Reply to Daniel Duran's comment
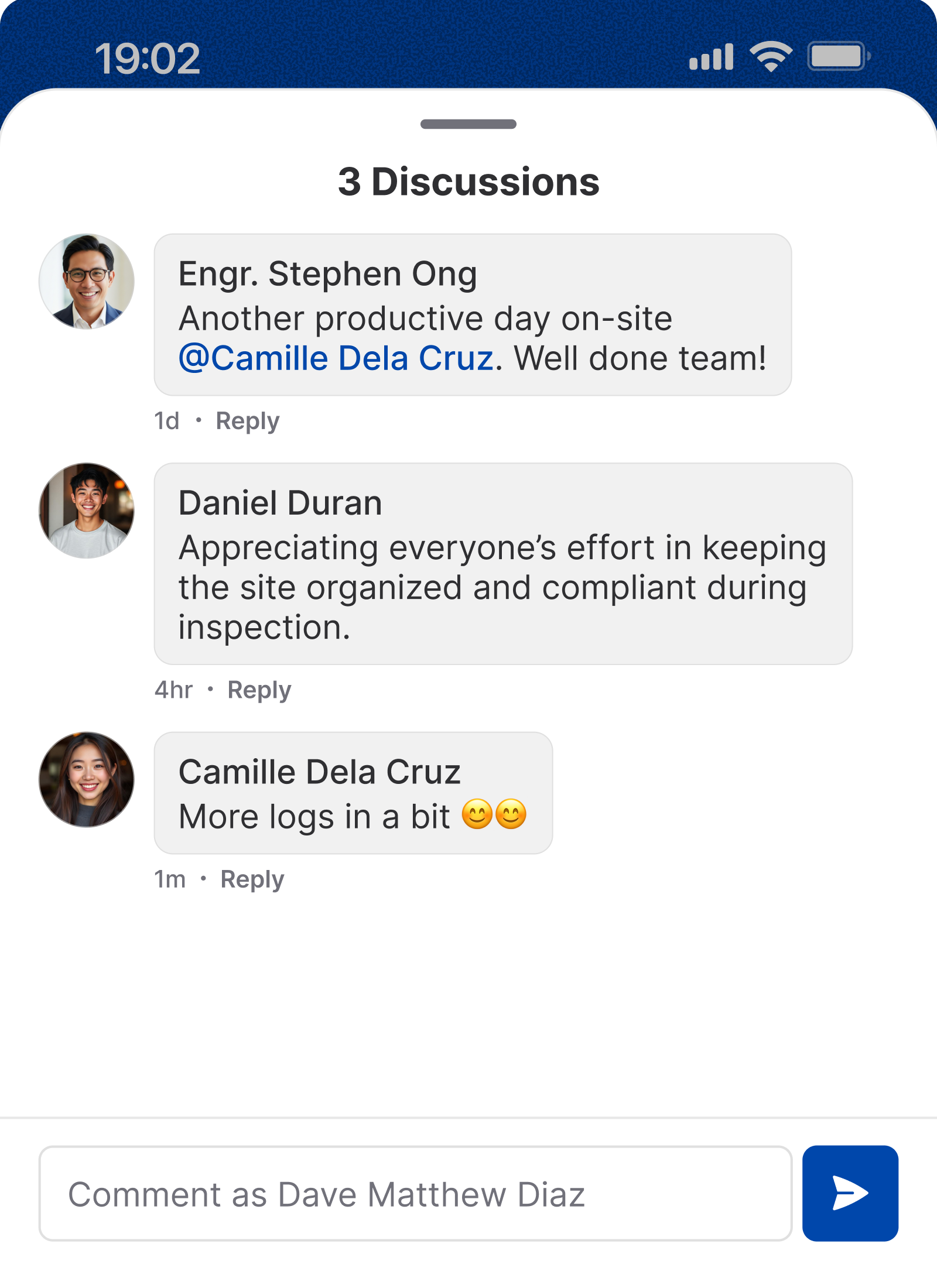This screenshot has width=937, height=1288. click(259, 690)
